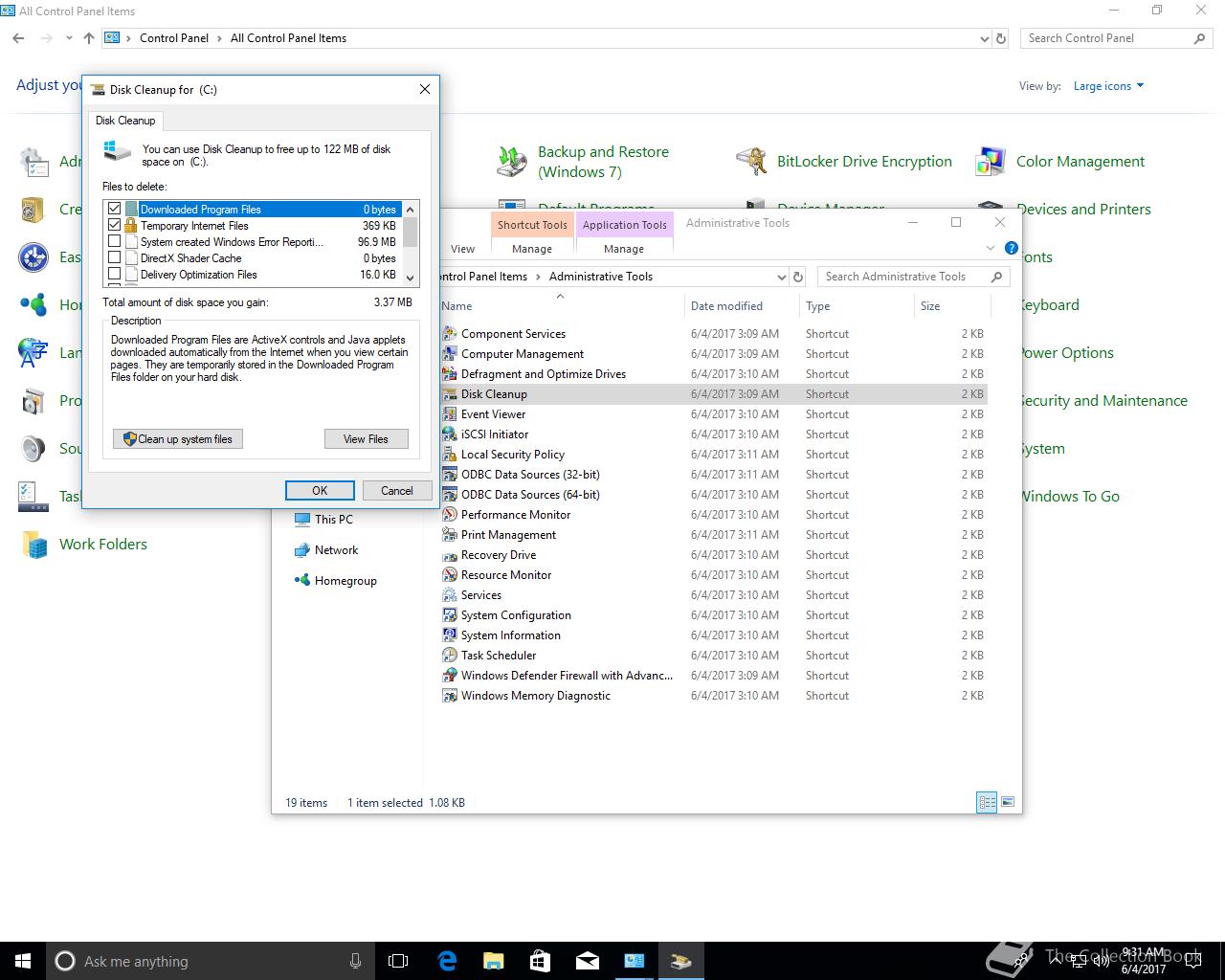
Task: Expand the Administrative Tools ribbon chevron
Action: (991, 248)
